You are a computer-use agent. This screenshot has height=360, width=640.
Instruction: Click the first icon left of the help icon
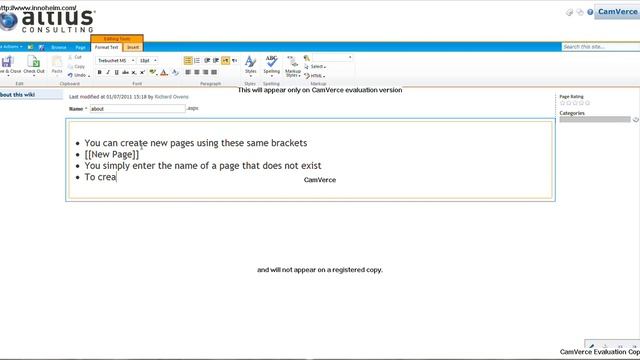pos(580,12)
